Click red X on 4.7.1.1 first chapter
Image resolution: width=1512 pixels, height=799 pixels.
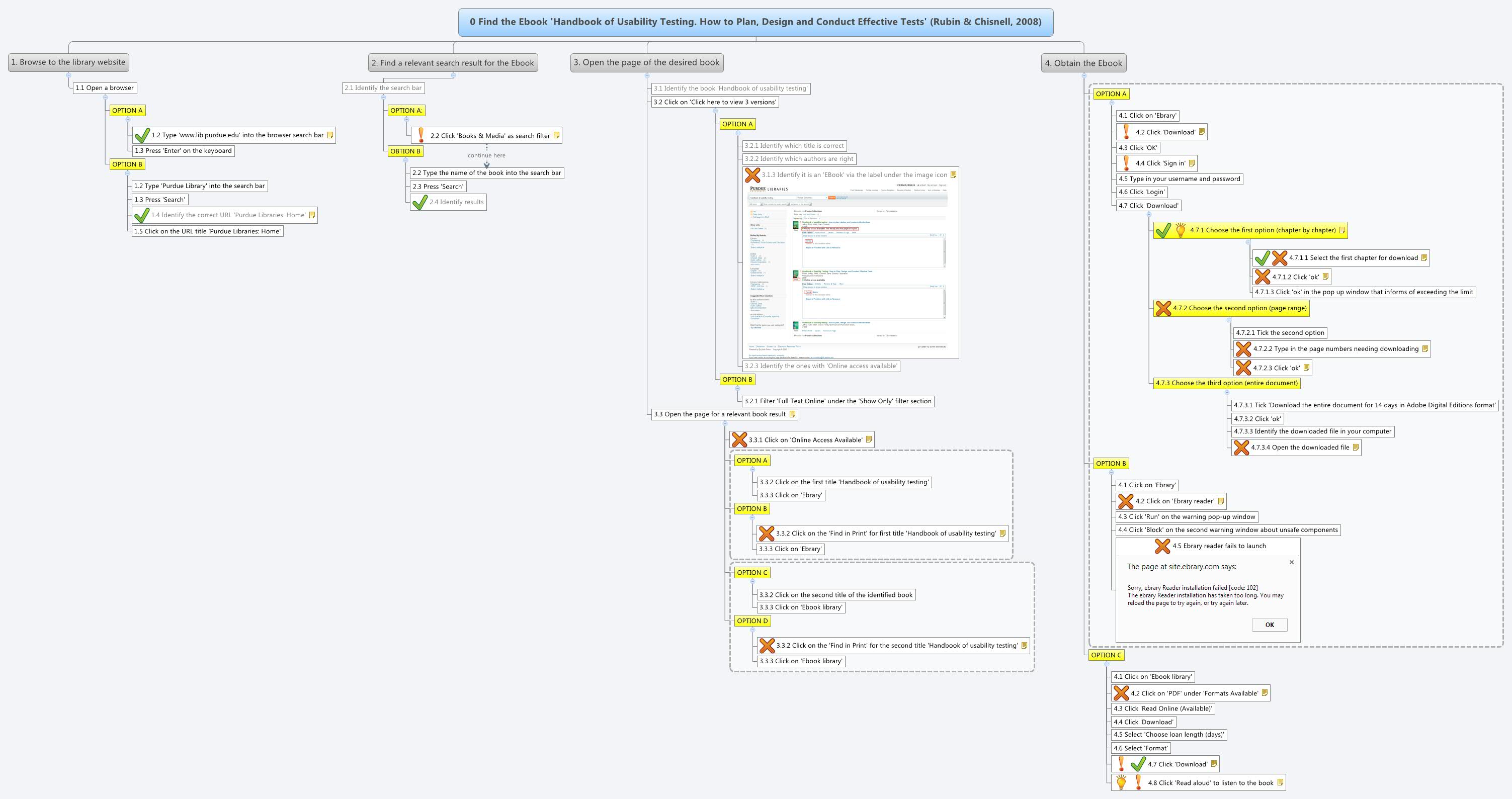tap(1280, 258)
